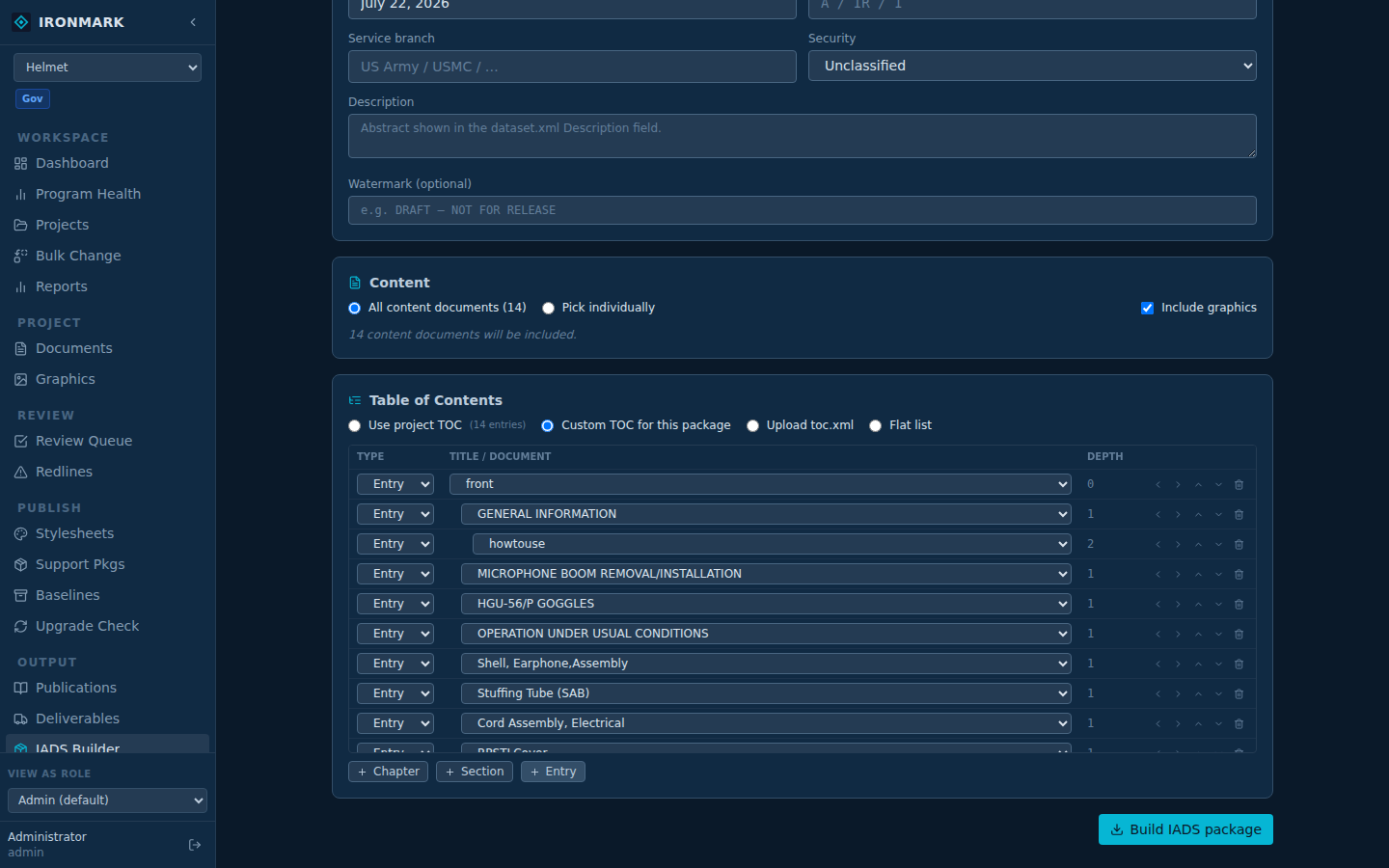Move OPERATION UNDER USUAL CONDITIONS row down
Viewport: 1389px width, 868px height.
coord(1218,635)
